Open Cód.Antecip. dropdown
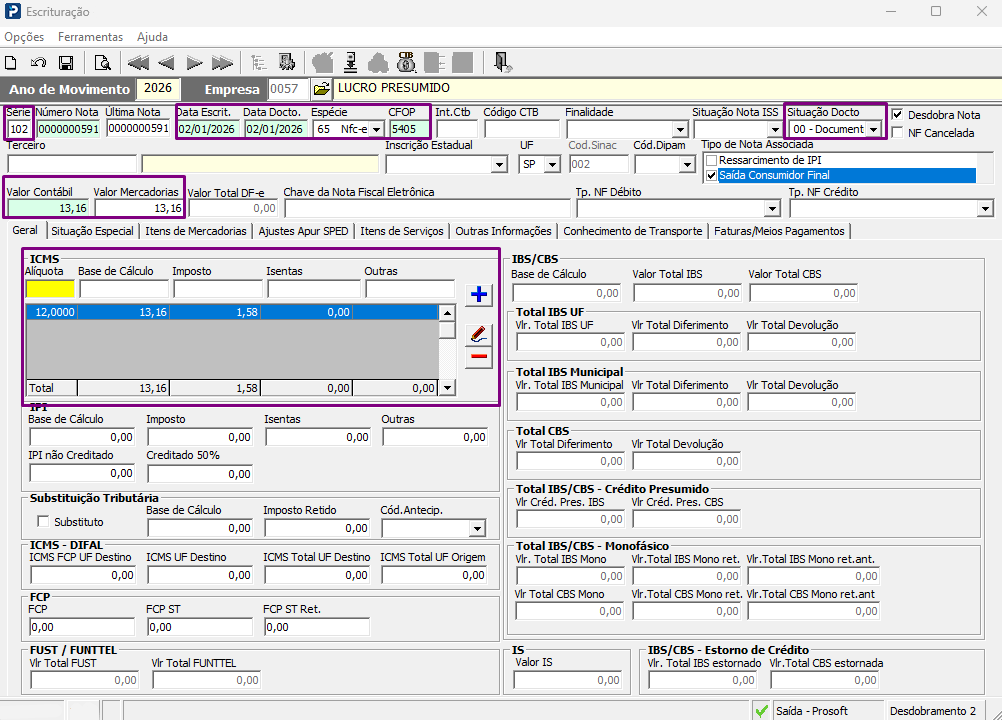The width and height of the screenshot is (1002, 720). (x=477, y=528)
